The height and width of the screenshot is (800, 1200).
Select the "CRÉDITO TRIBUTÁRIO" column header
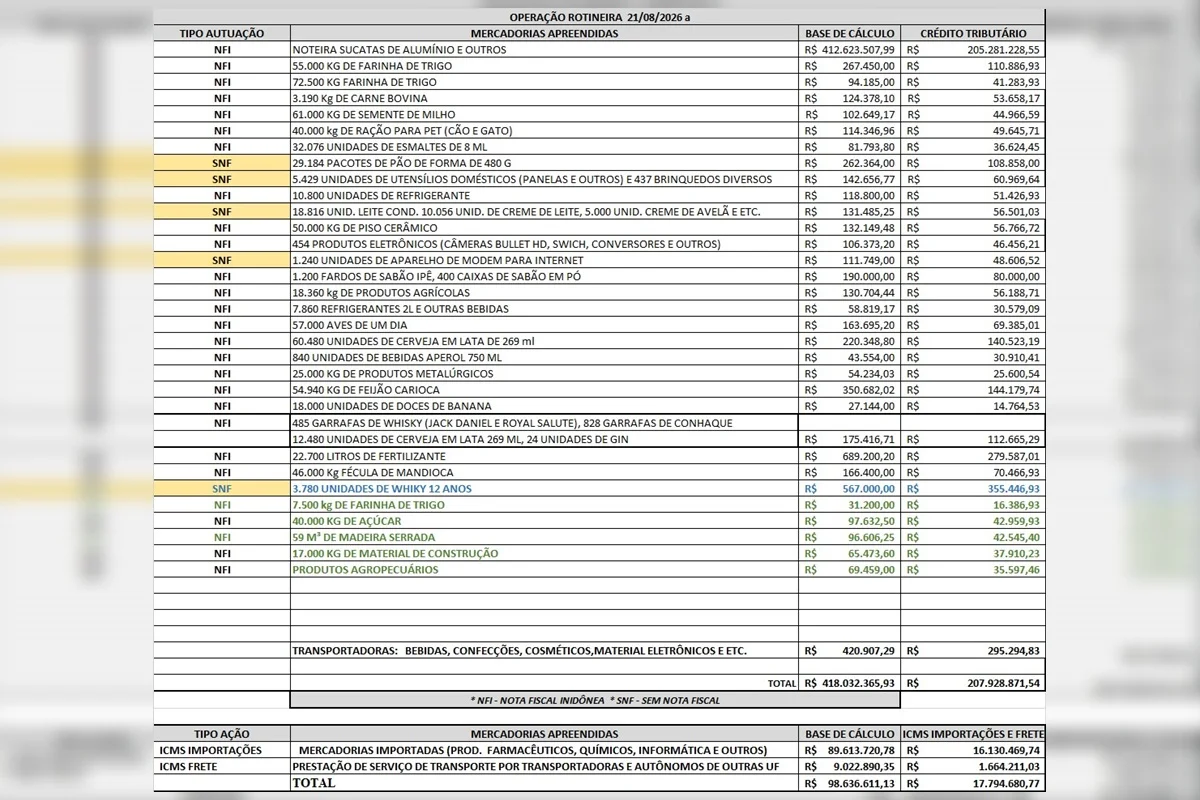click(x=972, y=33)
